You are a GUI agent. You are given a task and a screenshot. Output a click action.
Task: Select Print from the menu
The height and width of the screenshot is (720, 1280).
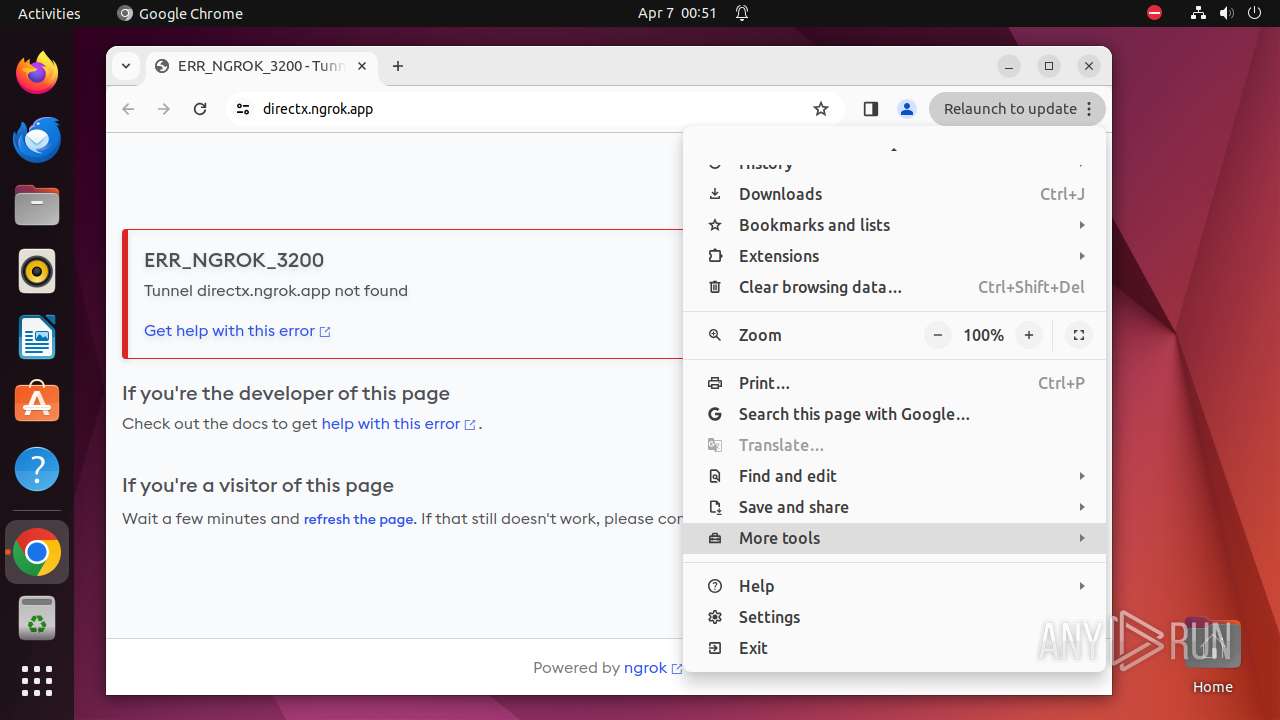(895, 383)
